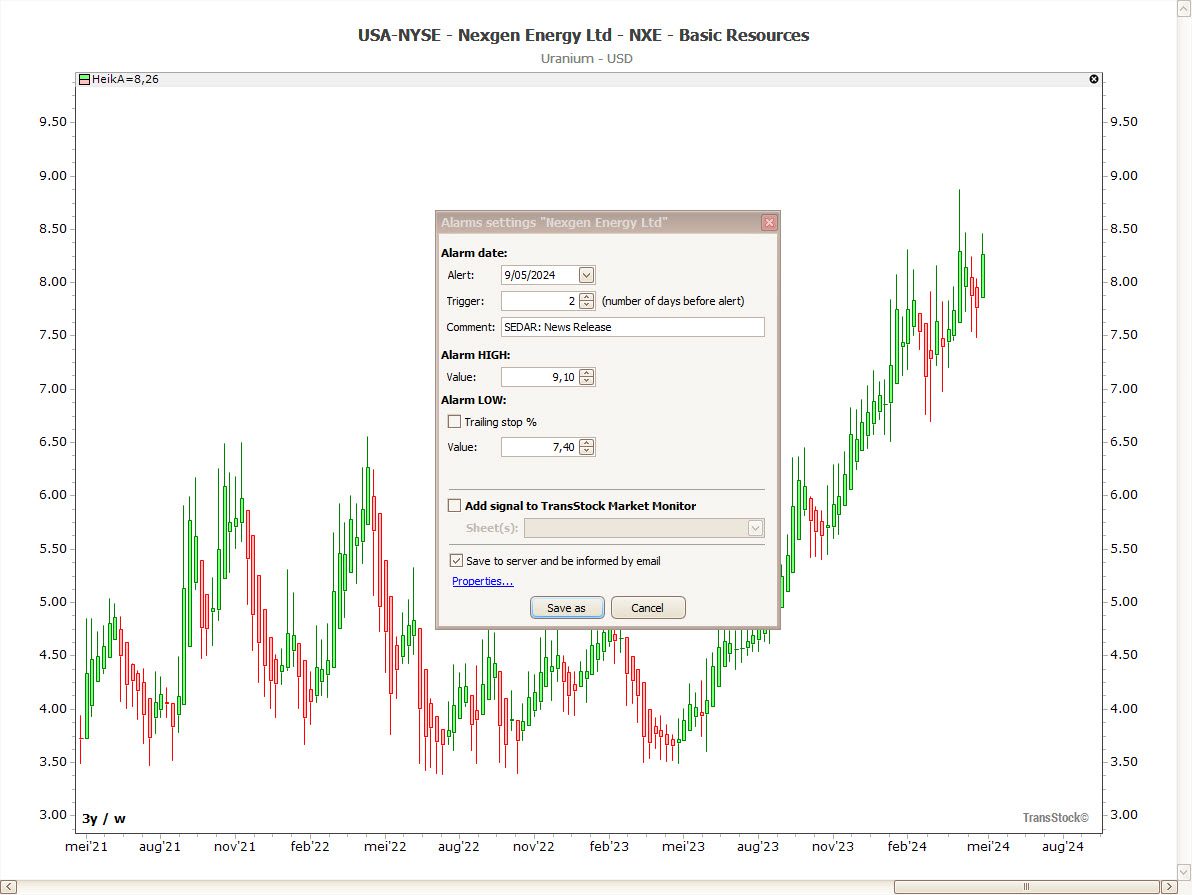Enable the Trailing stop % checkbox

click(x=455, y=422)
